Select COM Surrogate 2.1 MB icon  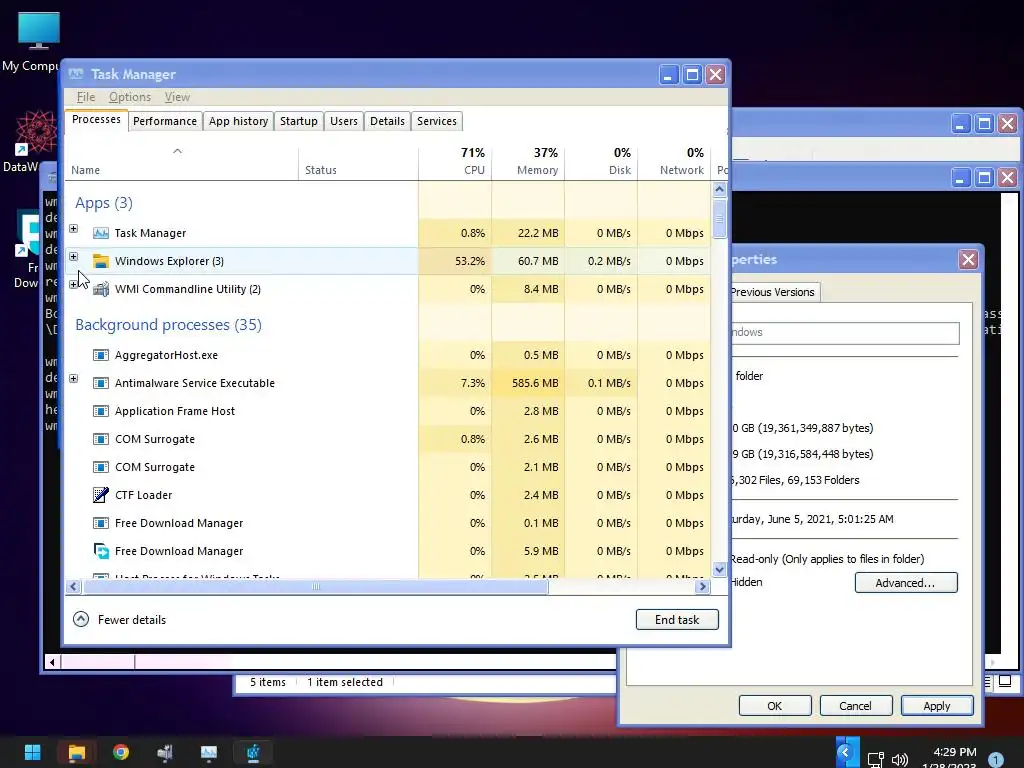click(x=101, y=468)
